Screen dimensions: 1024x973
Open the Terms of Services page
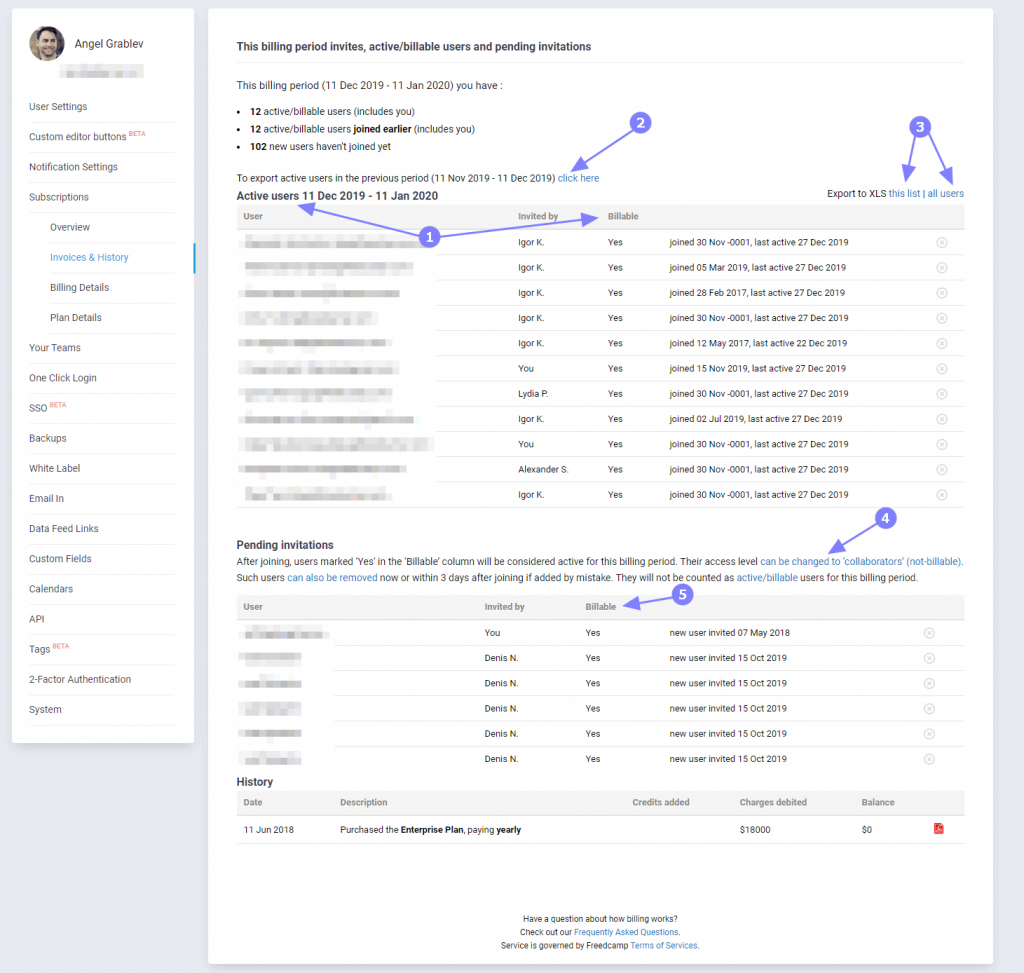(x=664, y=944)
